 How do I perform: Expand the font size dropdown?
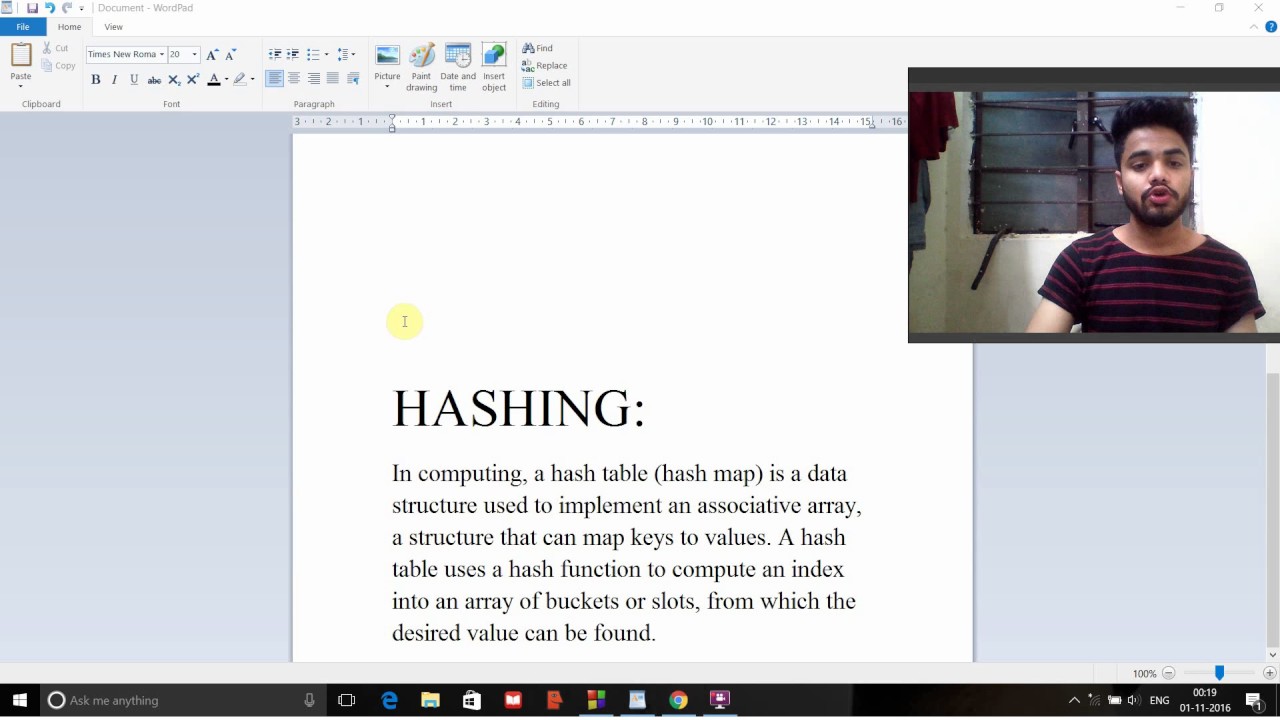coord(195,54)
